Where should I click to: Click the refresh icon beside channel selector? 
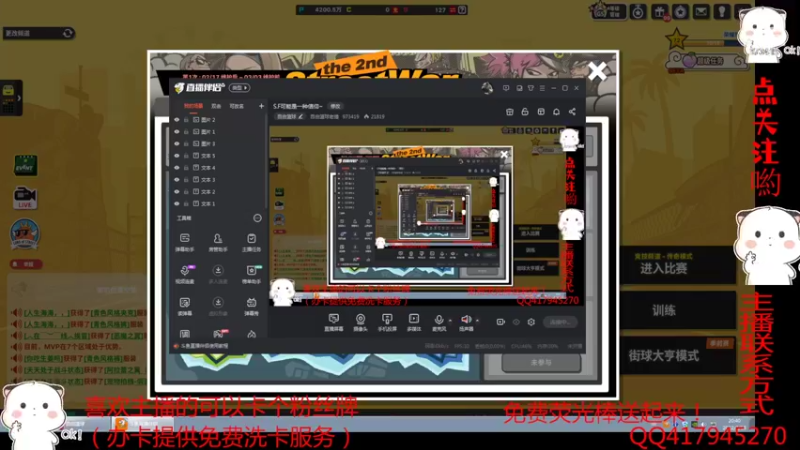click(68, 33)
